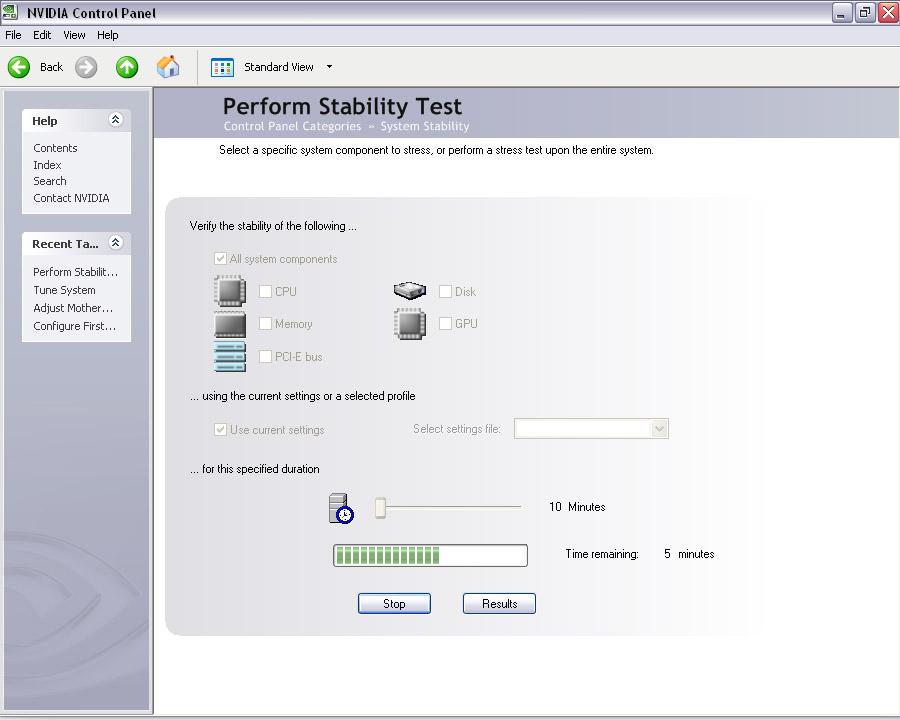The height and width of the screenshot is (720, 900).
Task: Click the PCI-E bus icon
Action: 230,357
